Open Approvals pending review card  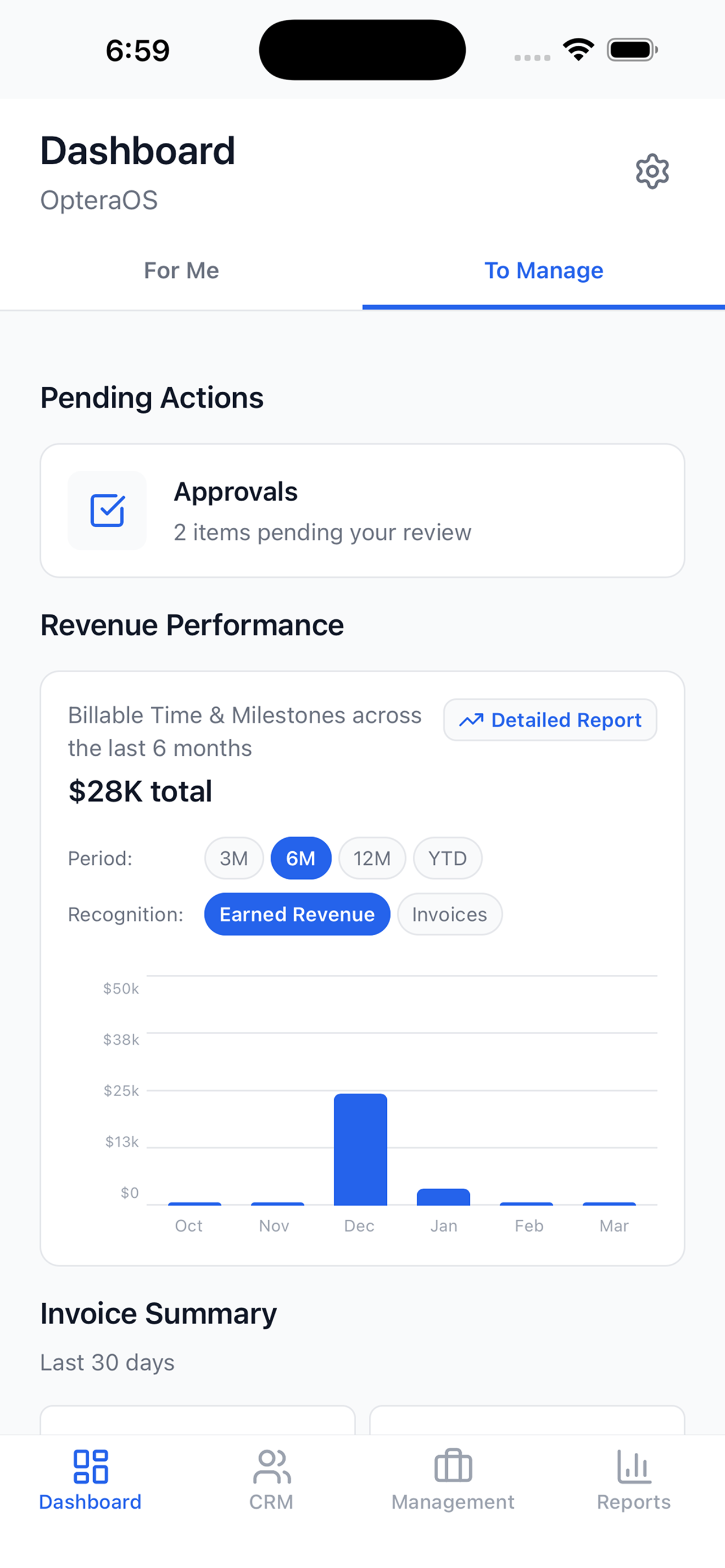click(x=363, y=511)
